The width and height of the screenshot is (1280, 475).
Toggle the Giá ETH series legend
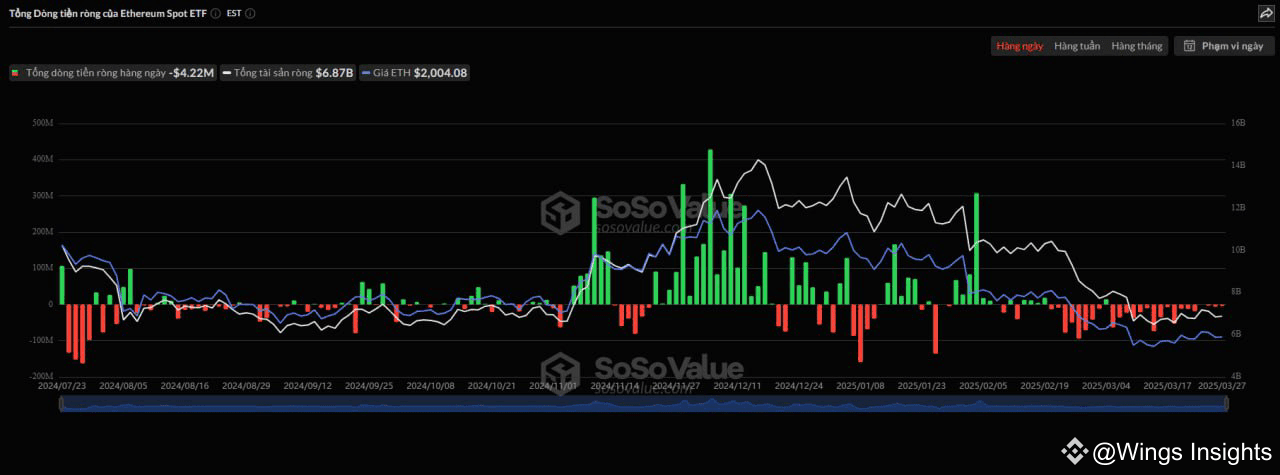(x=415, y=73)
